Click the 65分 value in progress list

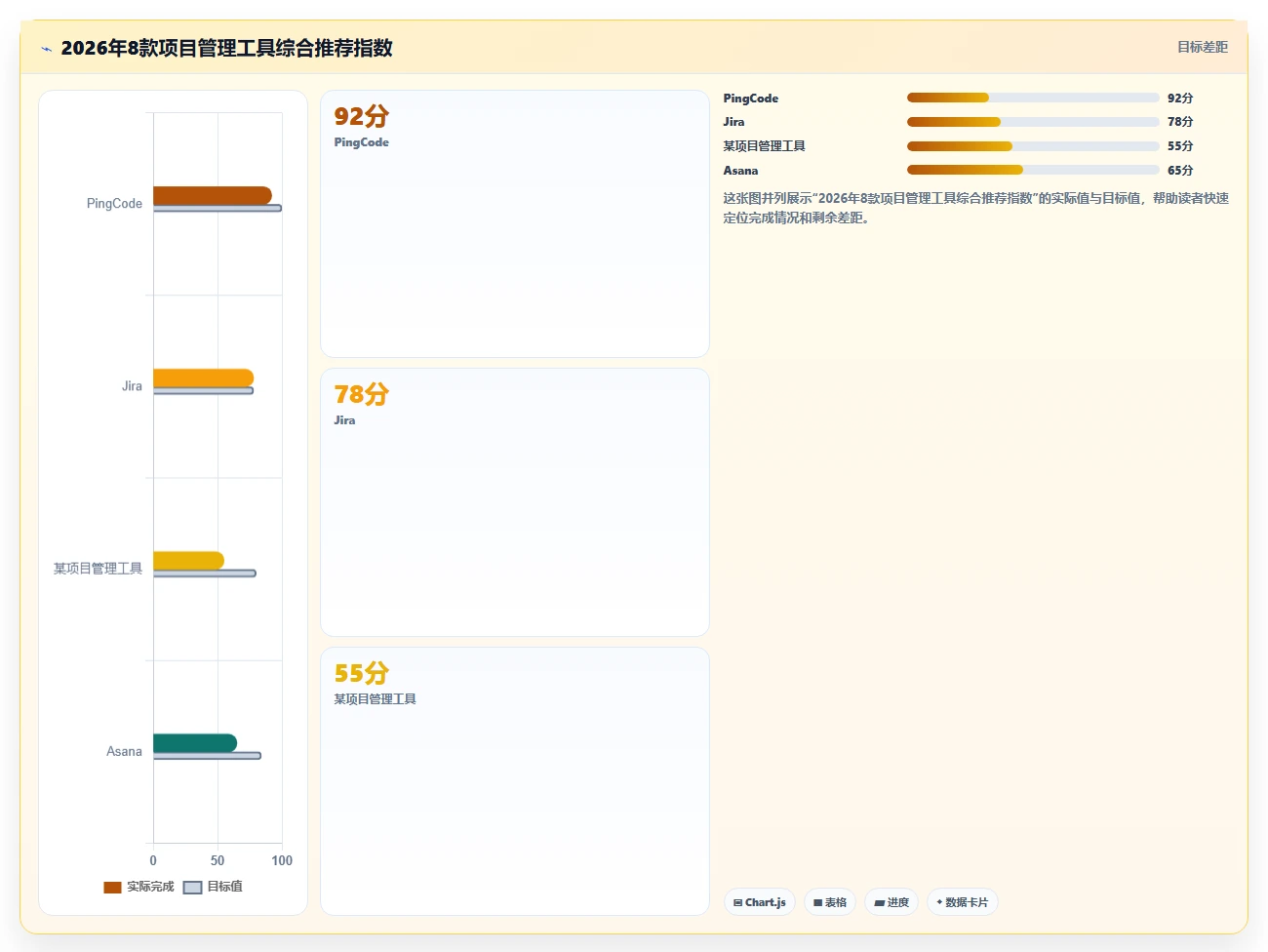tap(1180, 171)
